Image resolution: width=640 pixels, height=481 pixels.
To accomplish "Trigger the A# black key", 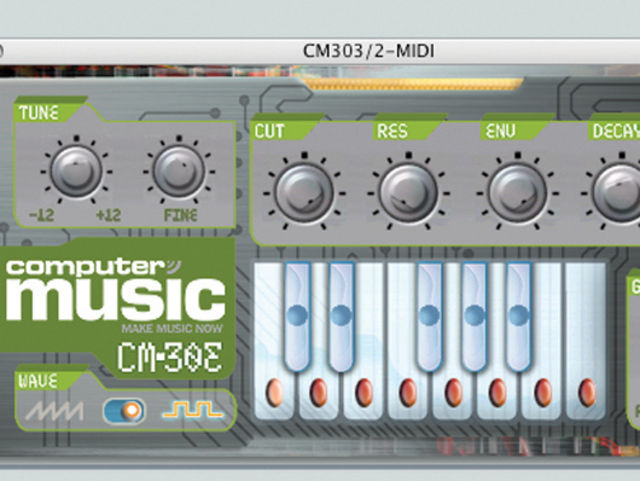I will (519, 316).
